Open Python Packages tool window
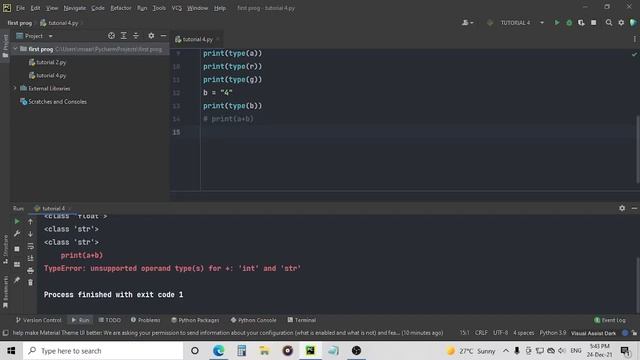Viewport: 640px width, 360px height. click(x=195, y=320)
